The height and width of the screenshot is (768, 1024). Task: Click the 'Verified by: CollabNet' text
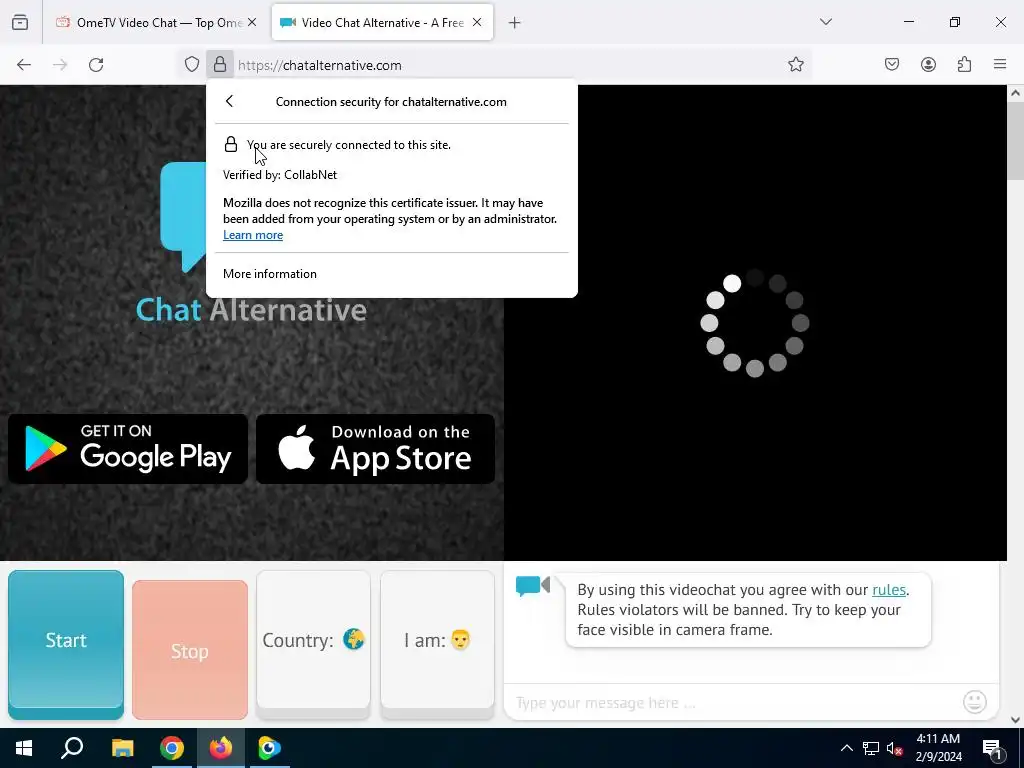[x=280, y=175]
